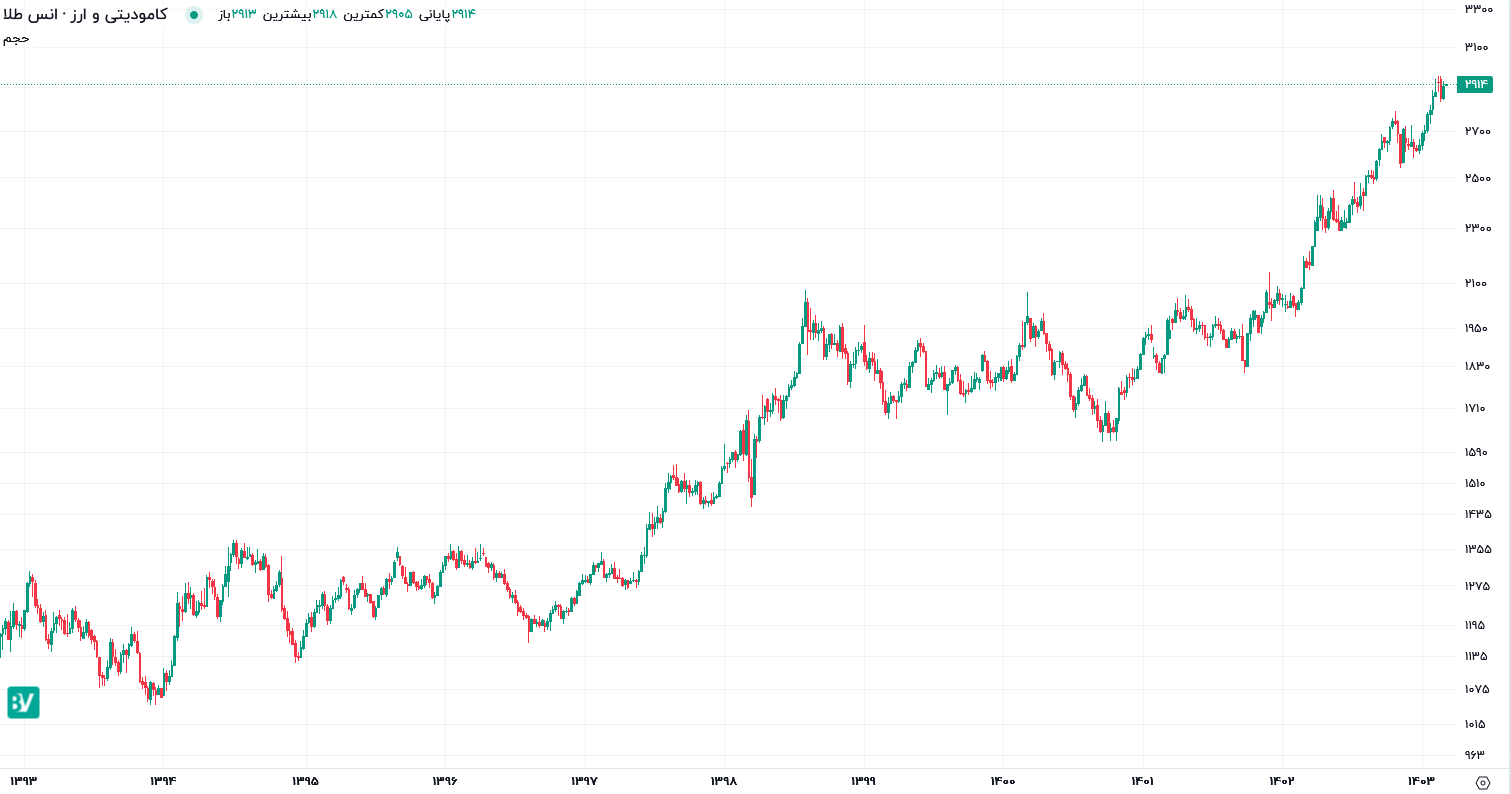The height and width of the screenshot is (794, 1511).
Task: Click the volume (حجم) indicator label
Action: (16, 38)
